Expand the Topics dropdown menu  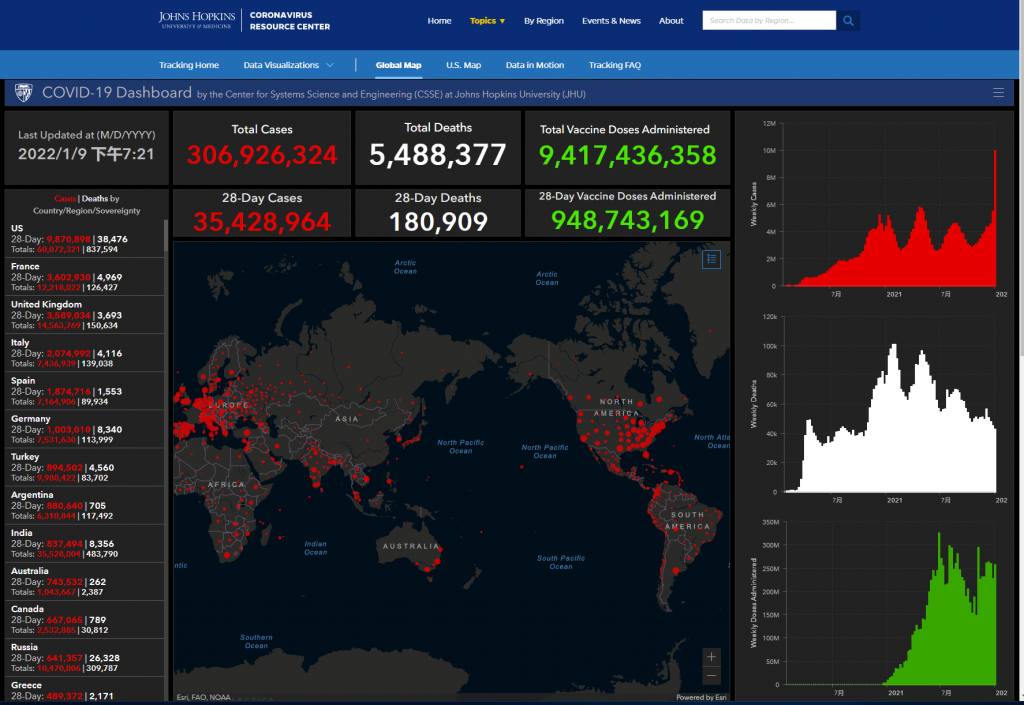[x=487, y=21]
